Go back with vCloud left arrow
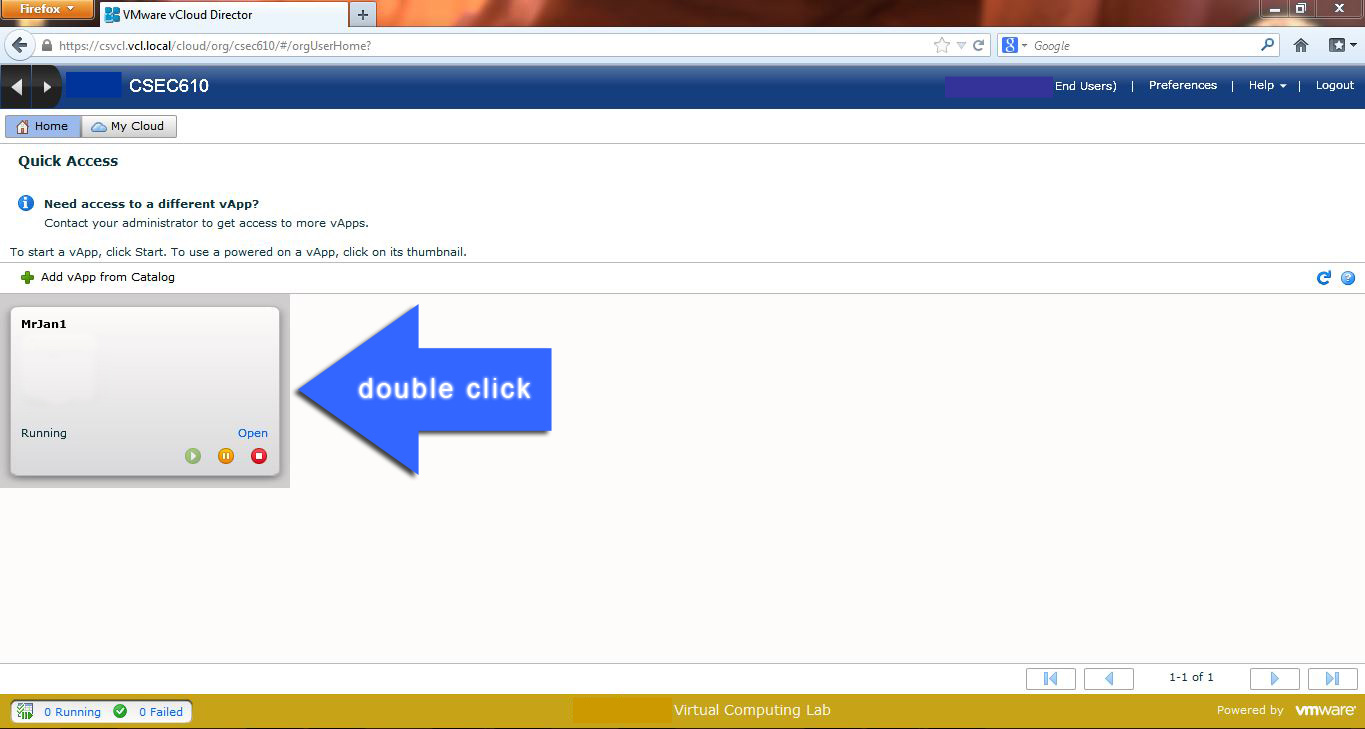The image size is (1365, 729). click(16, 87)
